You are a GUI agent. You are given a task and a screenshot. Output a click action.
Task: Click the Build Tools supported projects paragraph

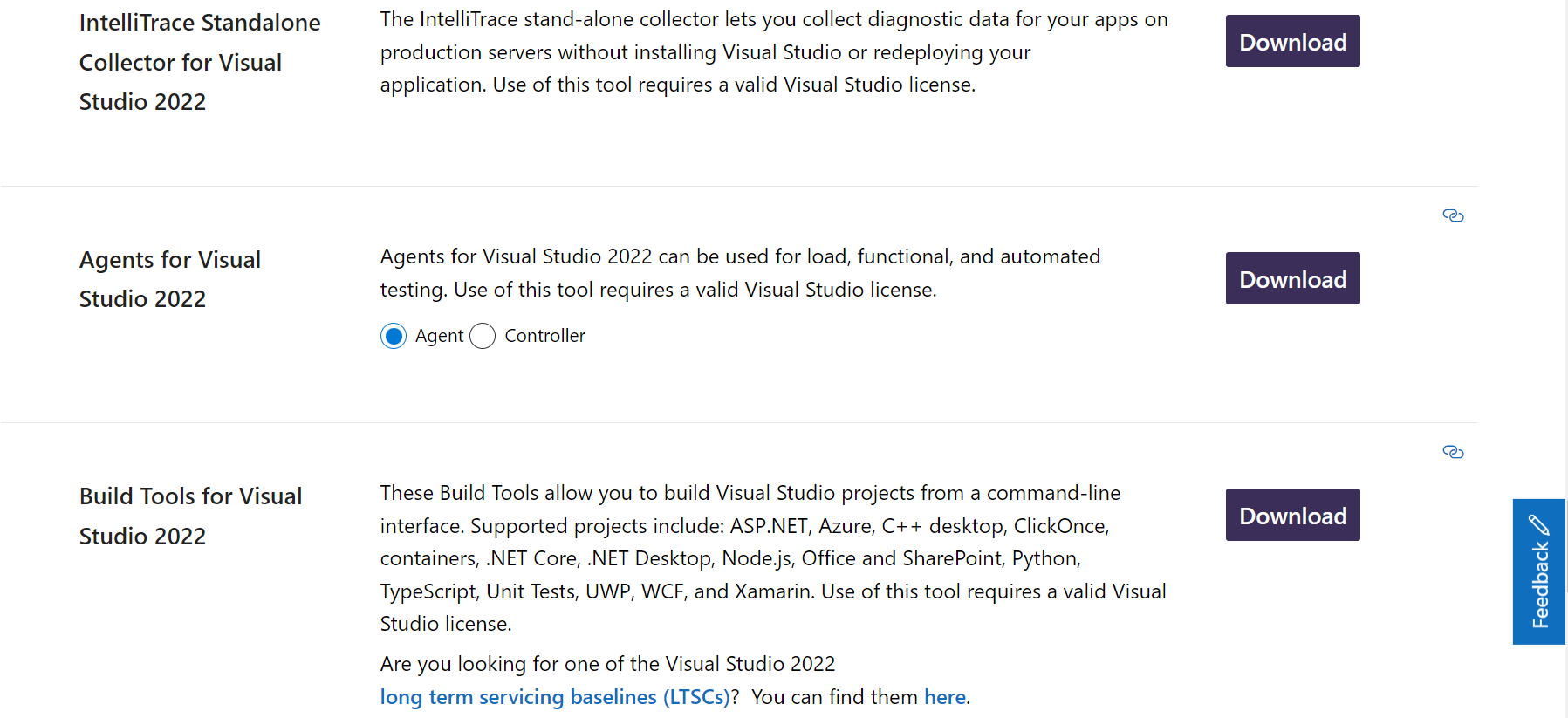773,558
